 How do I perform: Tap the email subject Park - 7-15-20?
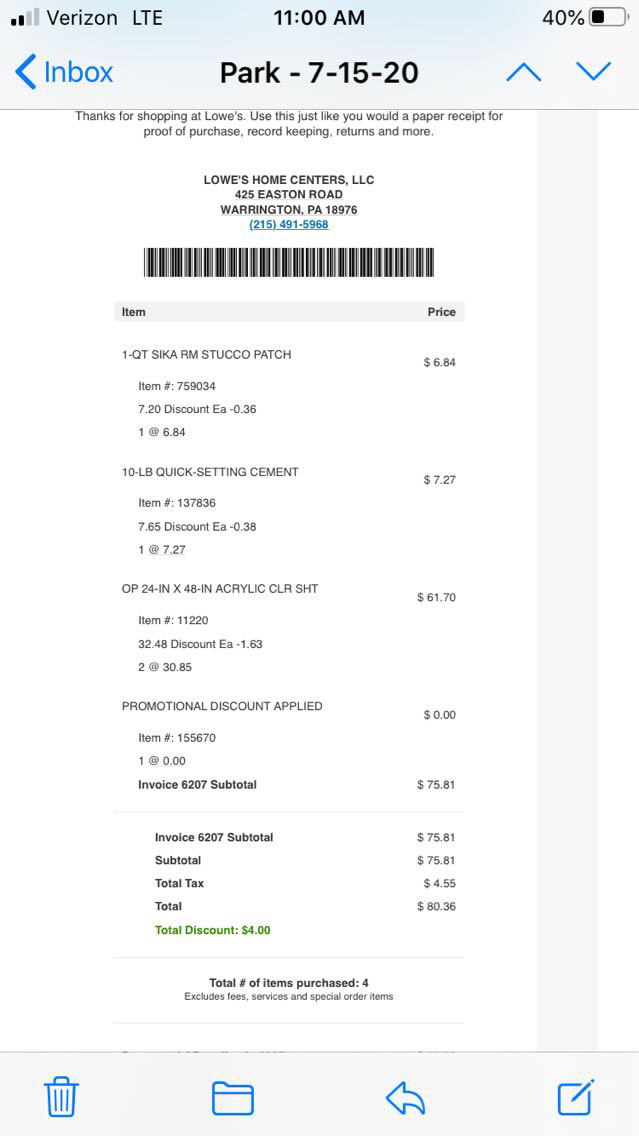319,73
